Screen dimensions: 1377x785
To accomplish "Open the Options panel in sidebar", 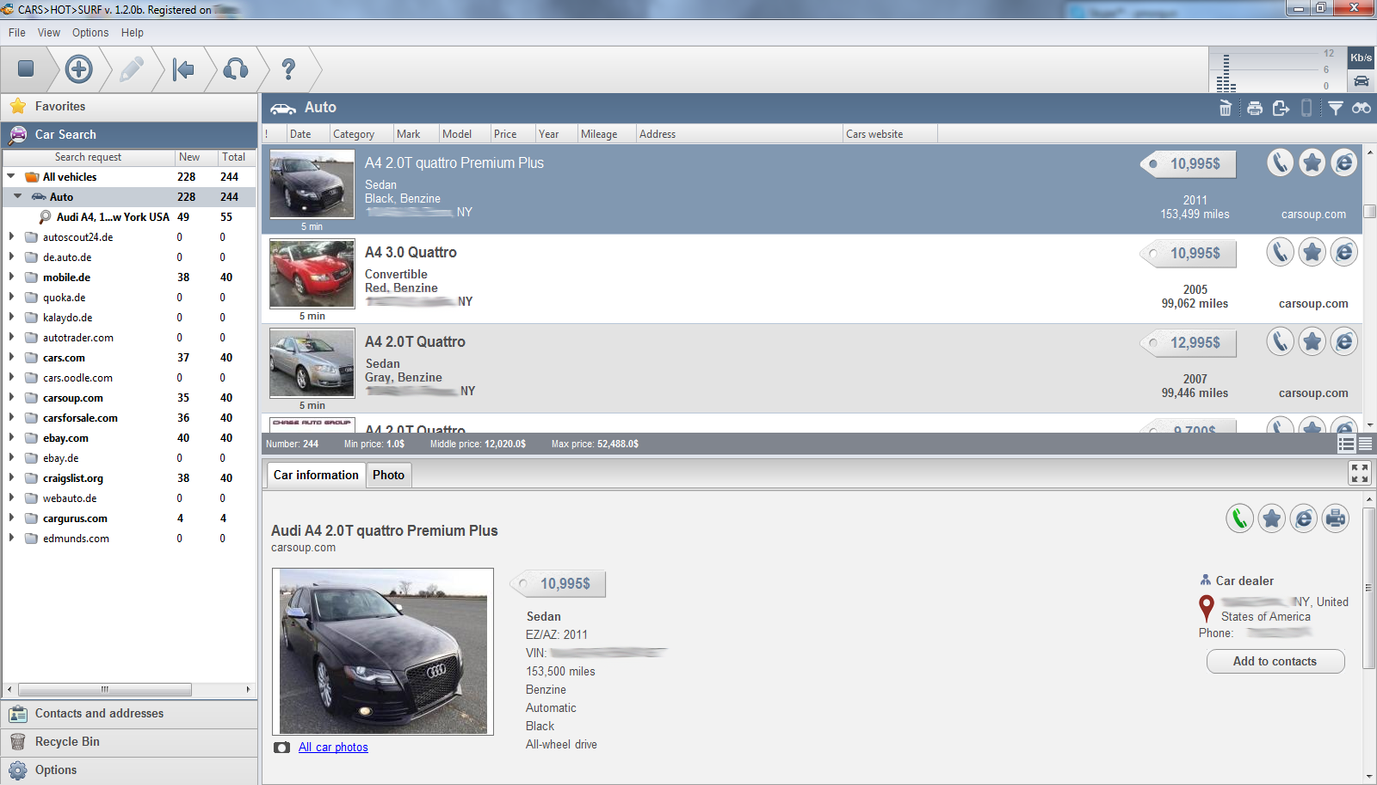I will pos(130,770).
